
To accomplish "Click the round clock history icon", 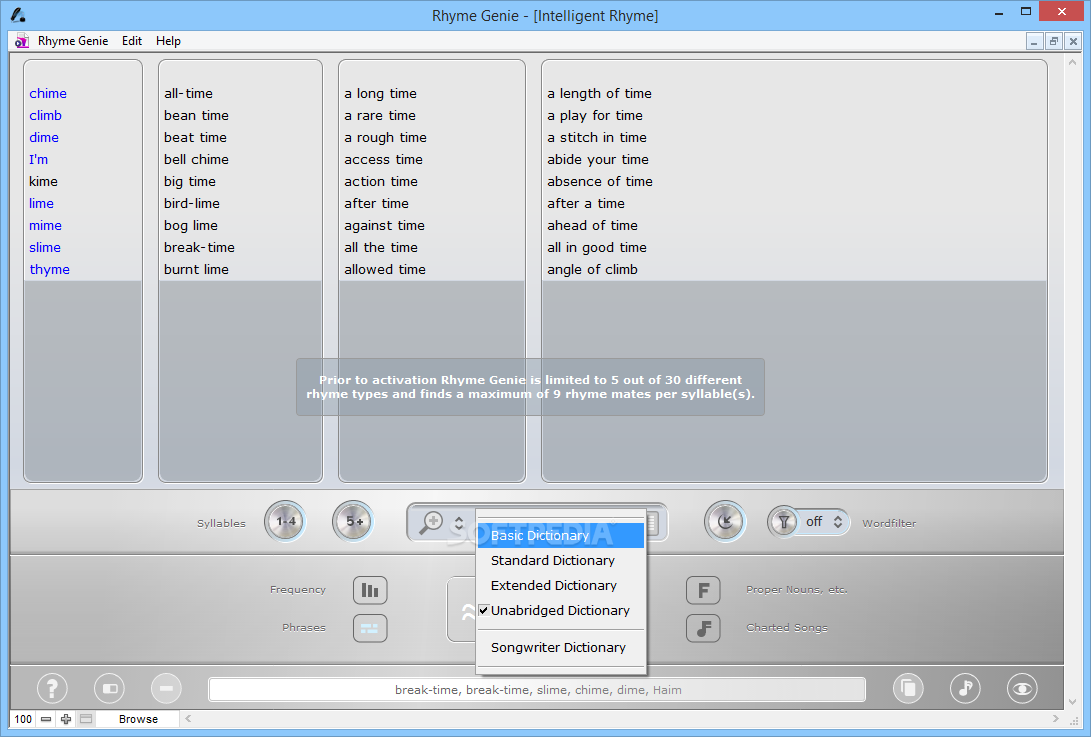I will [725, 521].
